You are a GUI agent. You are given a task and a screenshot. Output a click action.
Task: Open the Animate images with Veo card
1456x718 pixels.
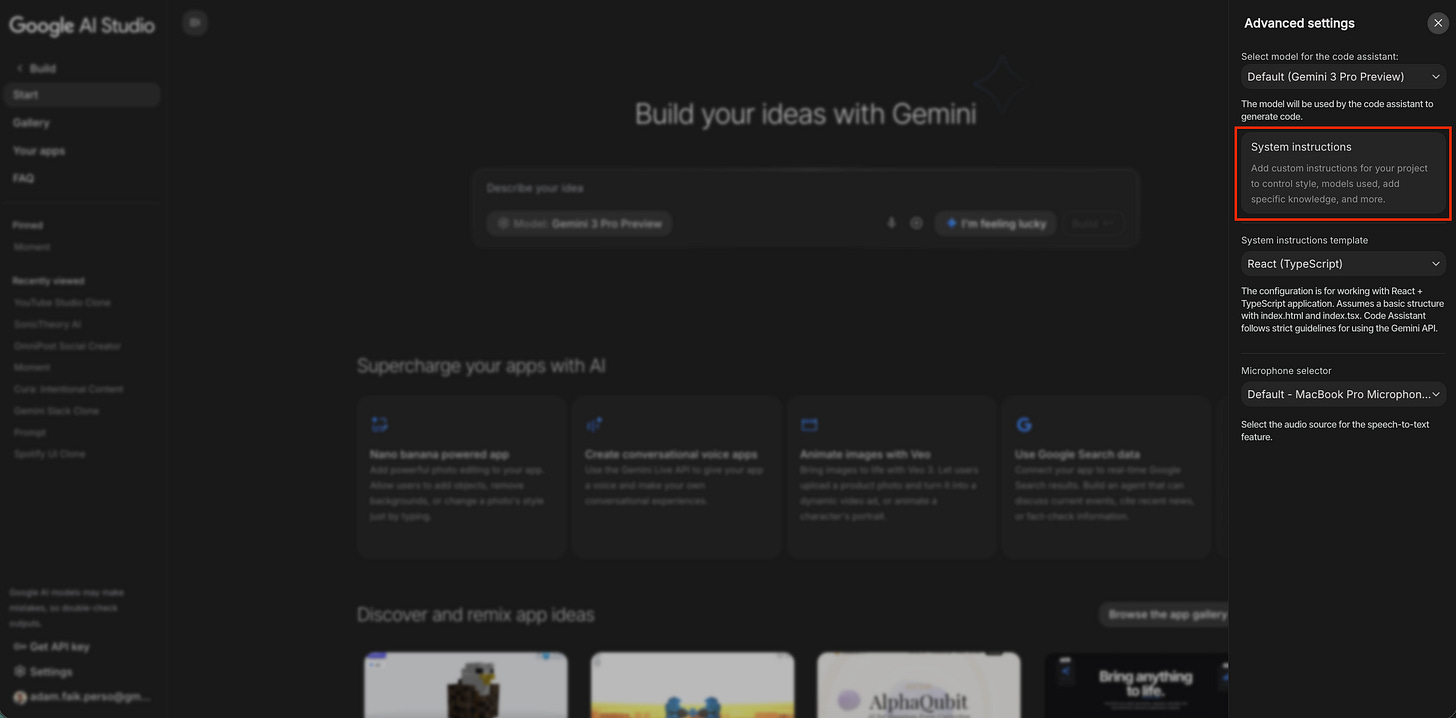(892, 476)
